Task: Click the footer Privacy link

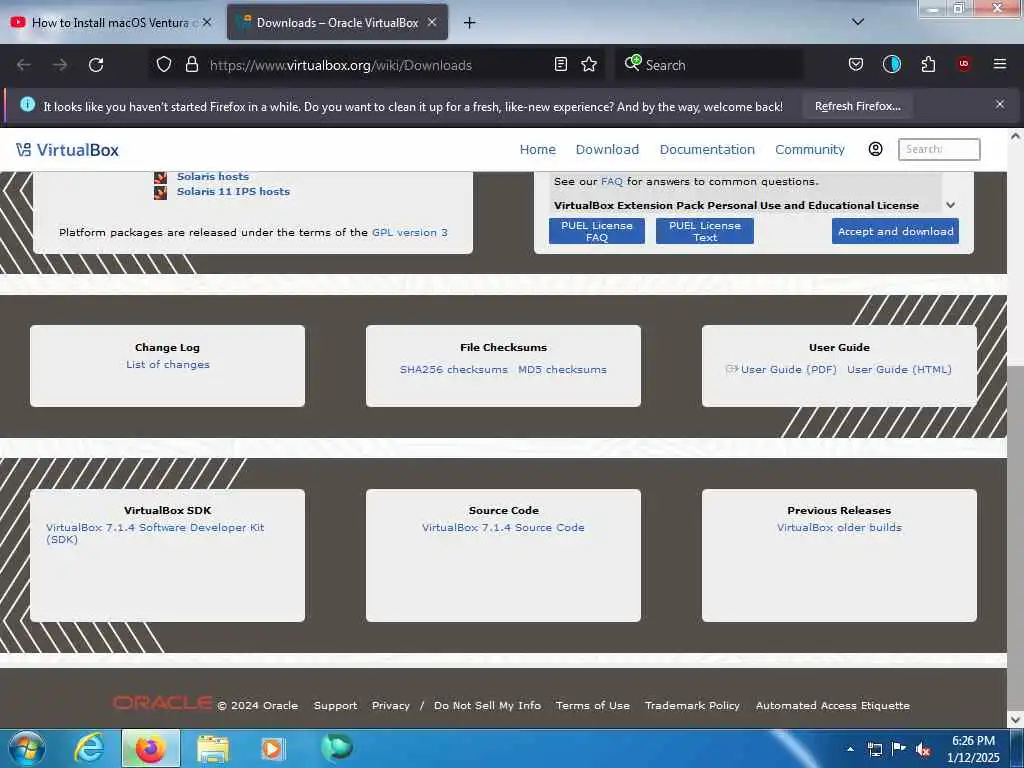Action: 391,705
